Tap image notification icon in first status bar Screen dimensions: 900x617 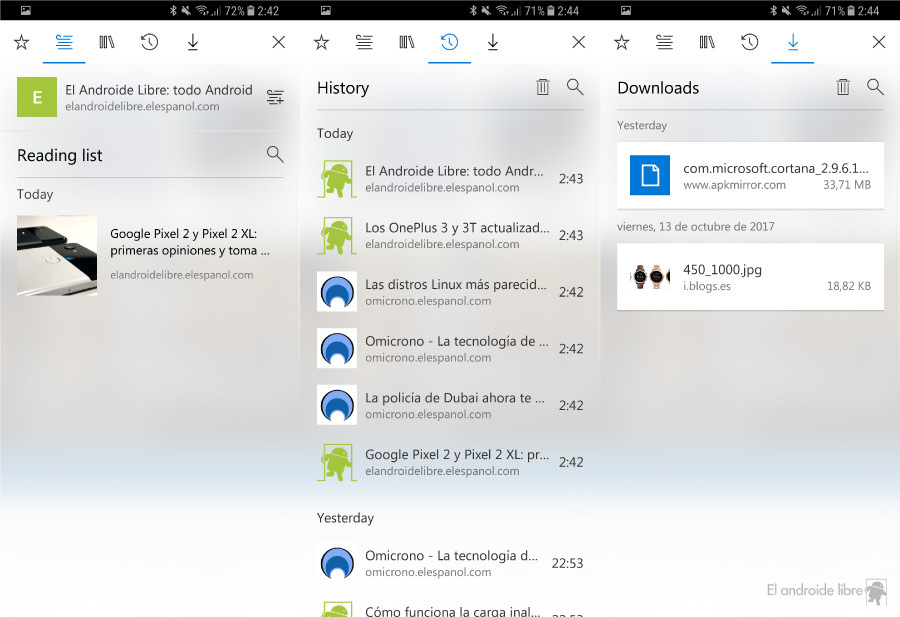coord(26,10)
